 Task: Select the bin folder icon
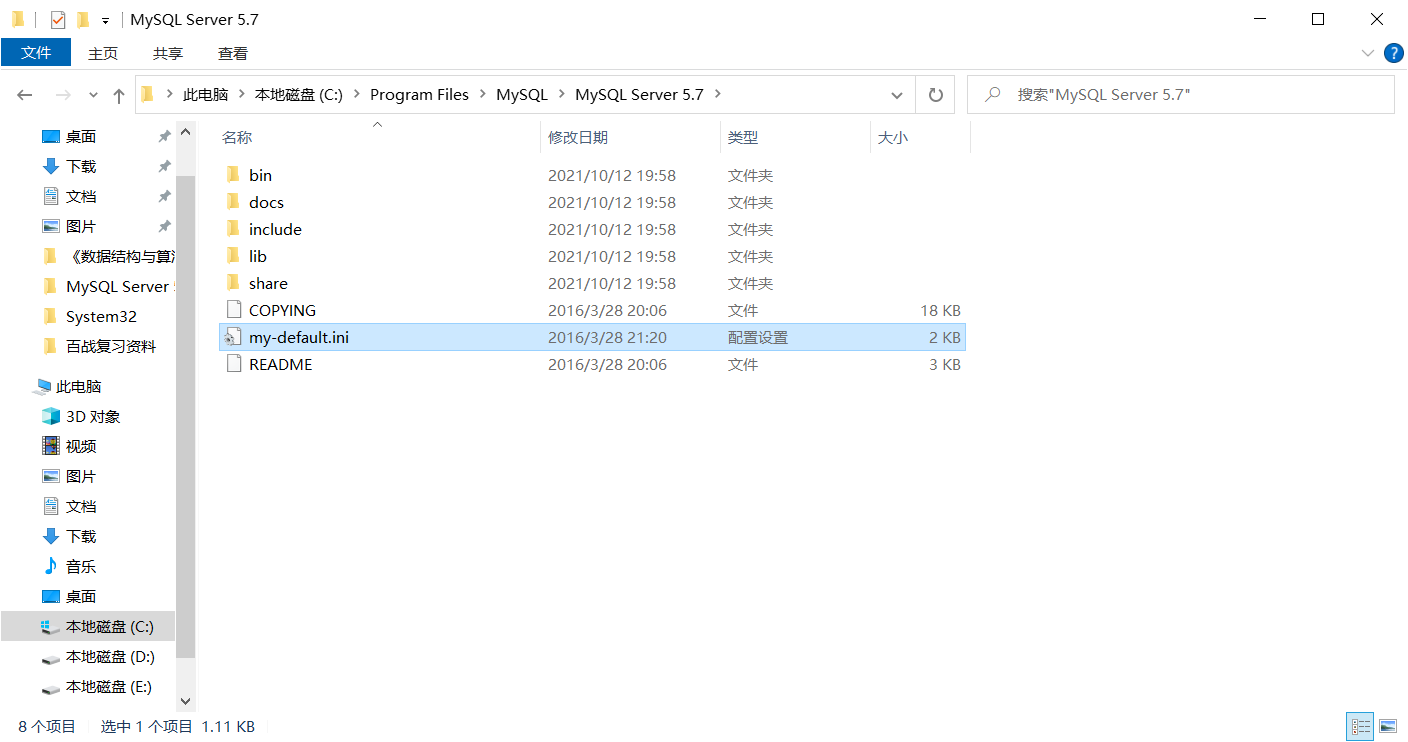(233, 175)
